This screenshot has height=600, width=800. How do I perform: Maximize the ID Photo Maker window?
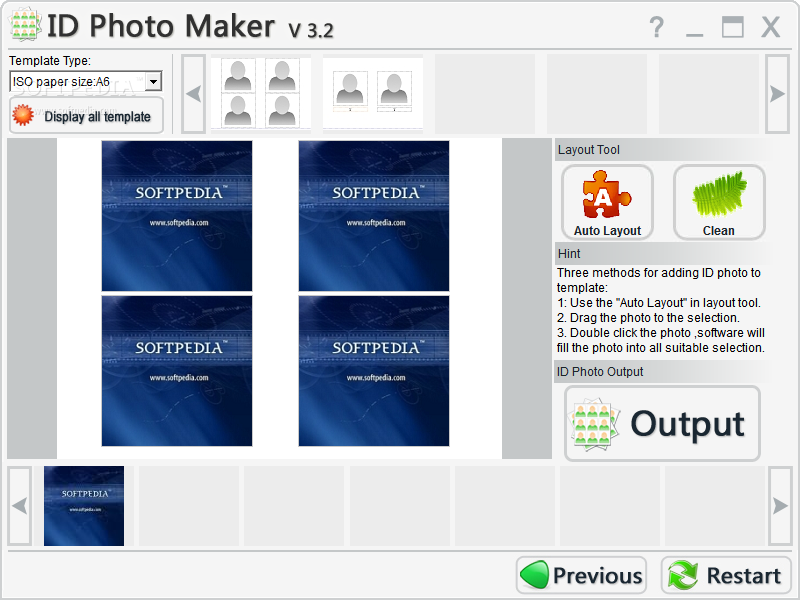(x=732, y=27)
